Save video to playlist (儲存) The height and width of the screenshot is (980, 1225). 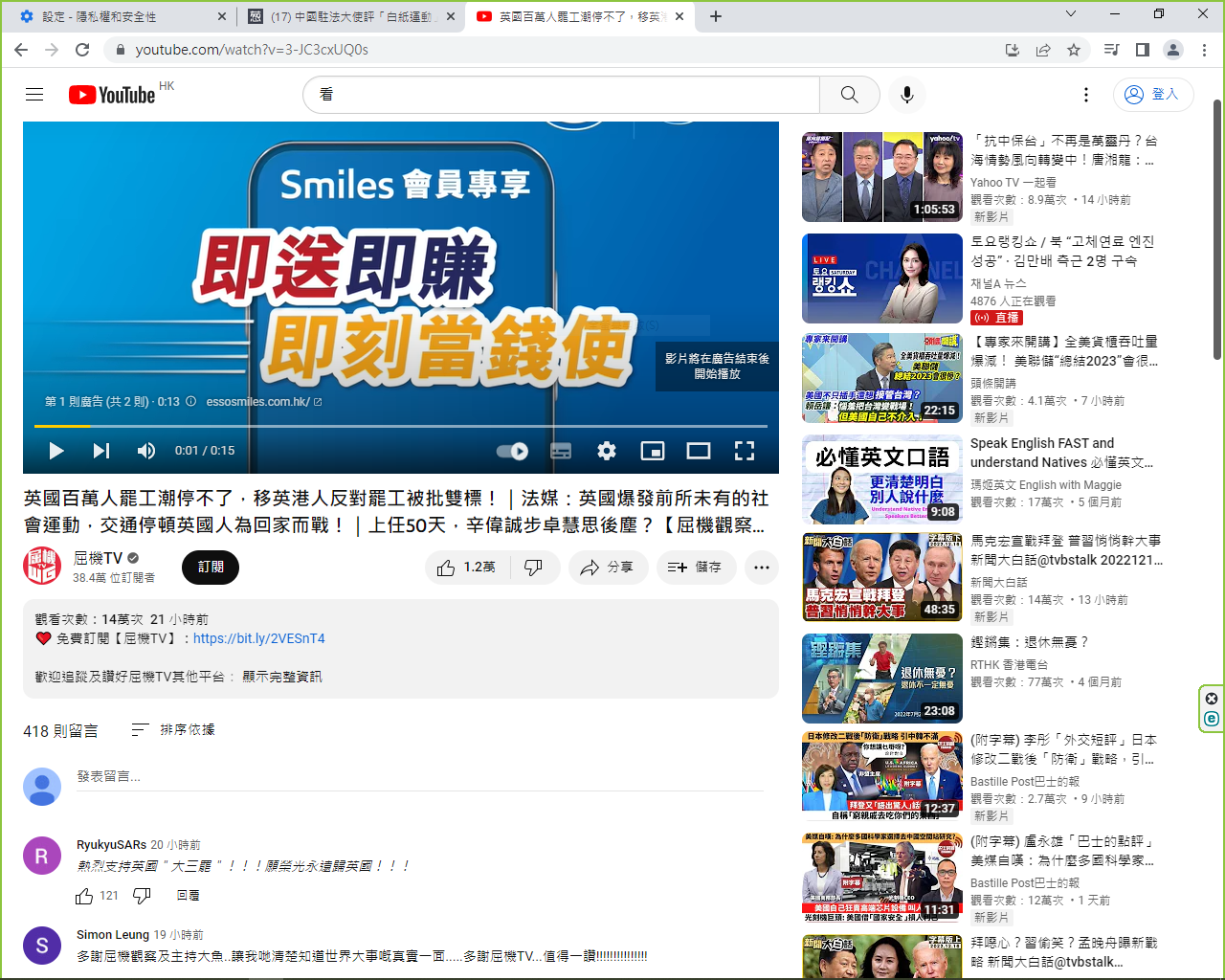696,568
